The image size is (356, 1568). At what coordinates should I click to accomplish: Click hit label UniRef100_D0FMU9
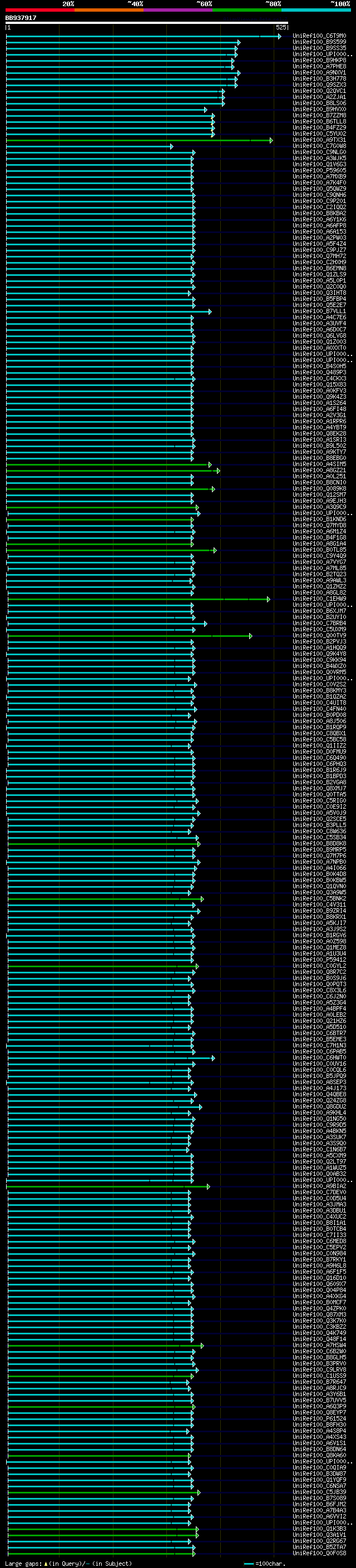(319, 752)
